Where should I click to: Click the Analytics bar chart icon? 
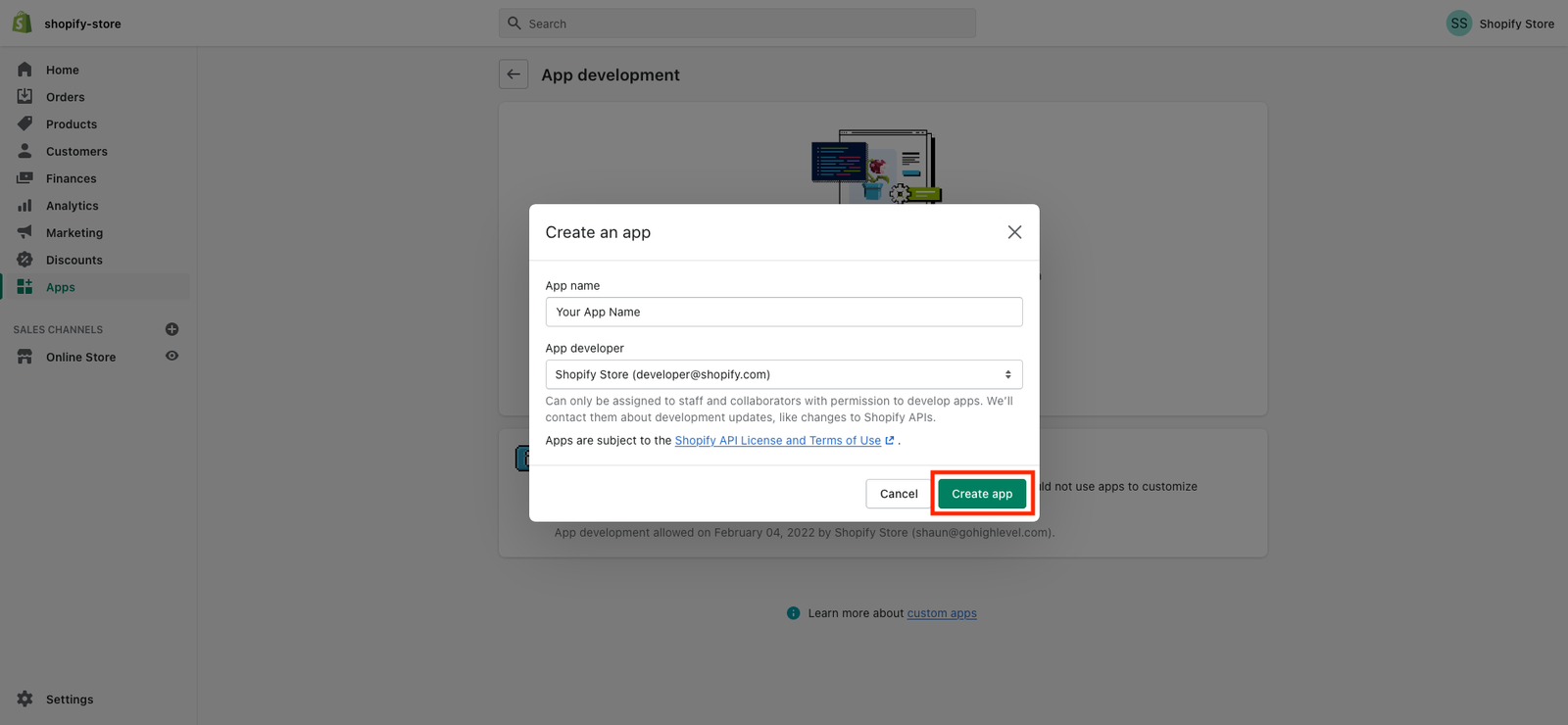pyautogui.click(x=24, y=206)
